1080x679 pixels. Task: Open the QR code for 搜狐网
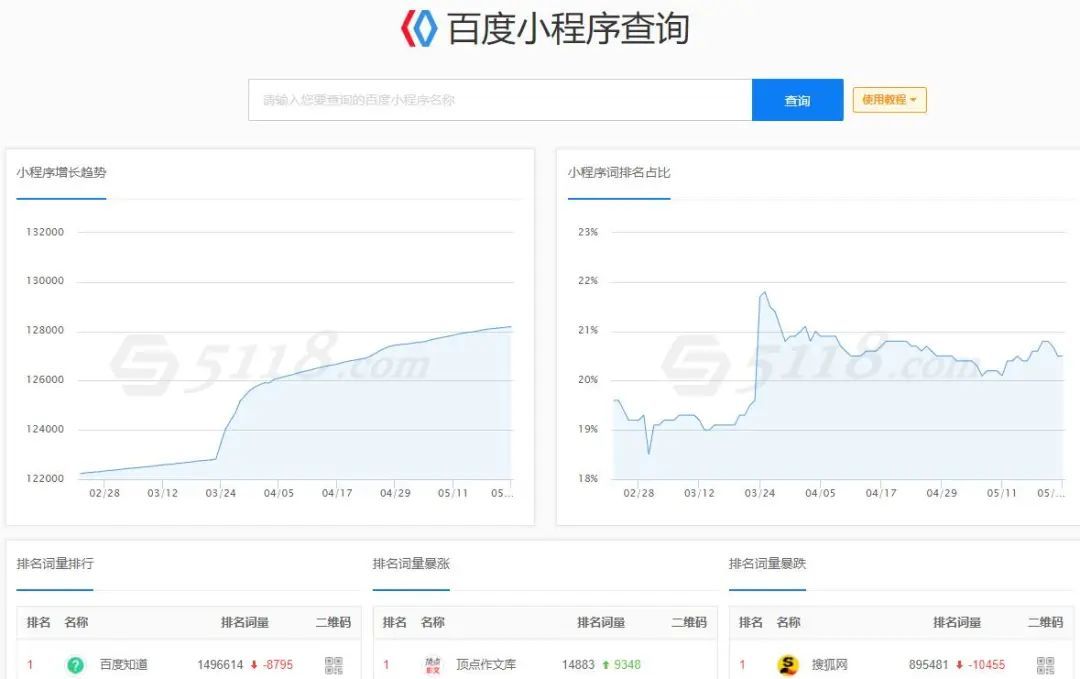point(1045,665)
